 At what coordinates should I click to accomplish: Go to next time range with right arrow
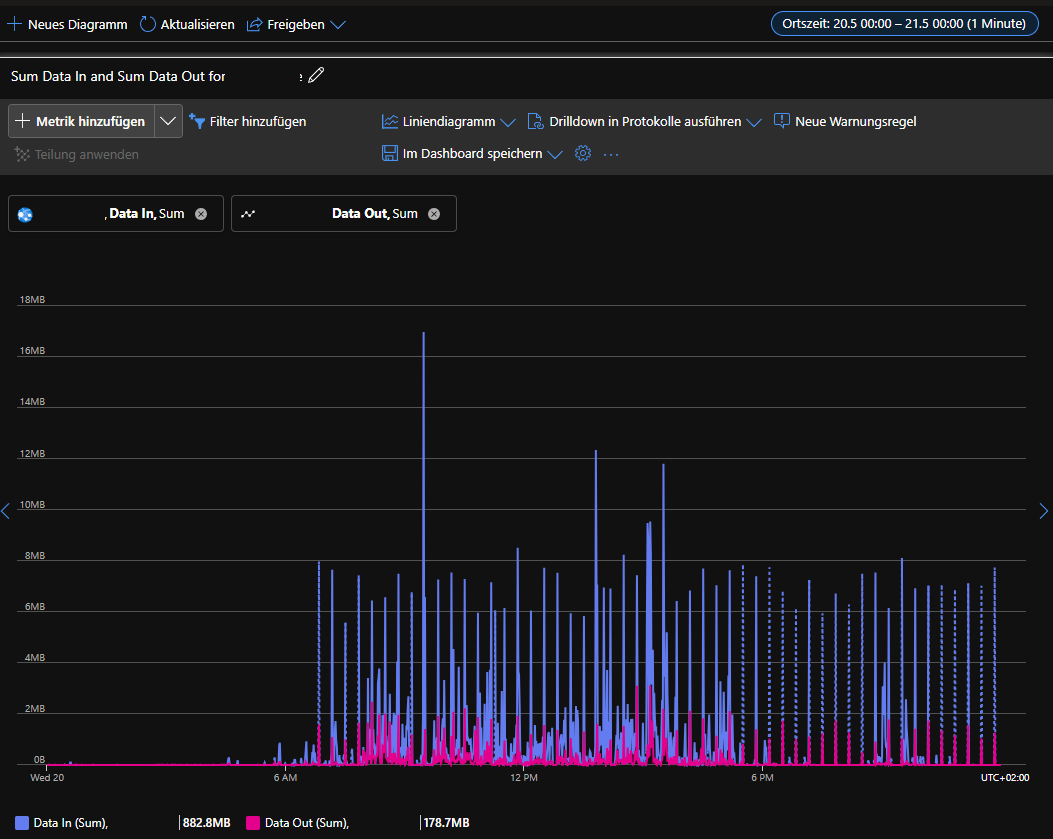click(x=1044, y=511)
